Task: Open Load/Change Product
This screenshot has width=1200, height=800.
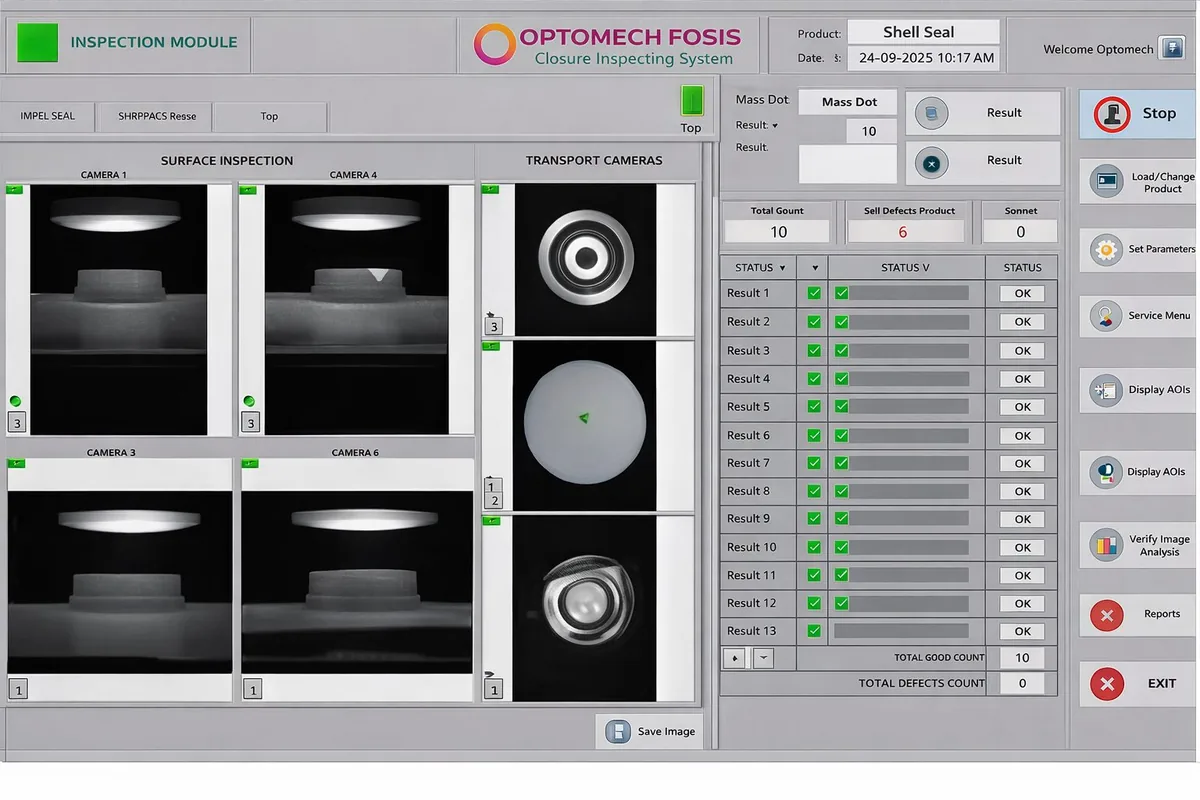Action: coord(1109,181)
